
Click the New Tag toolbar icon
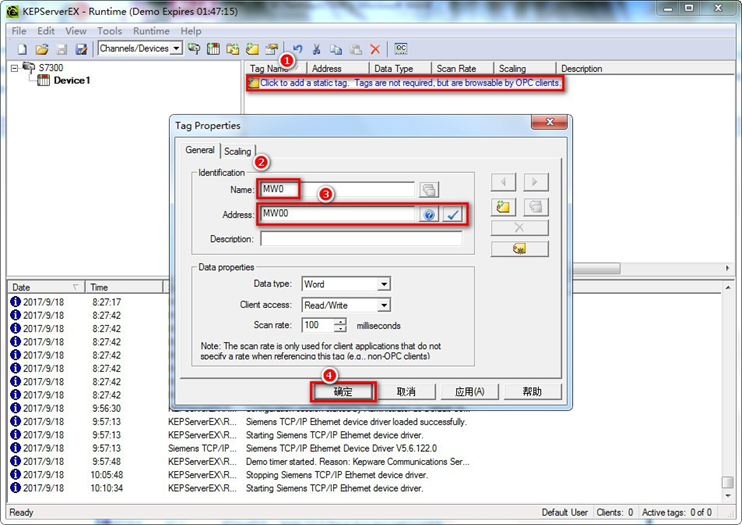click(x=252, y=48)
